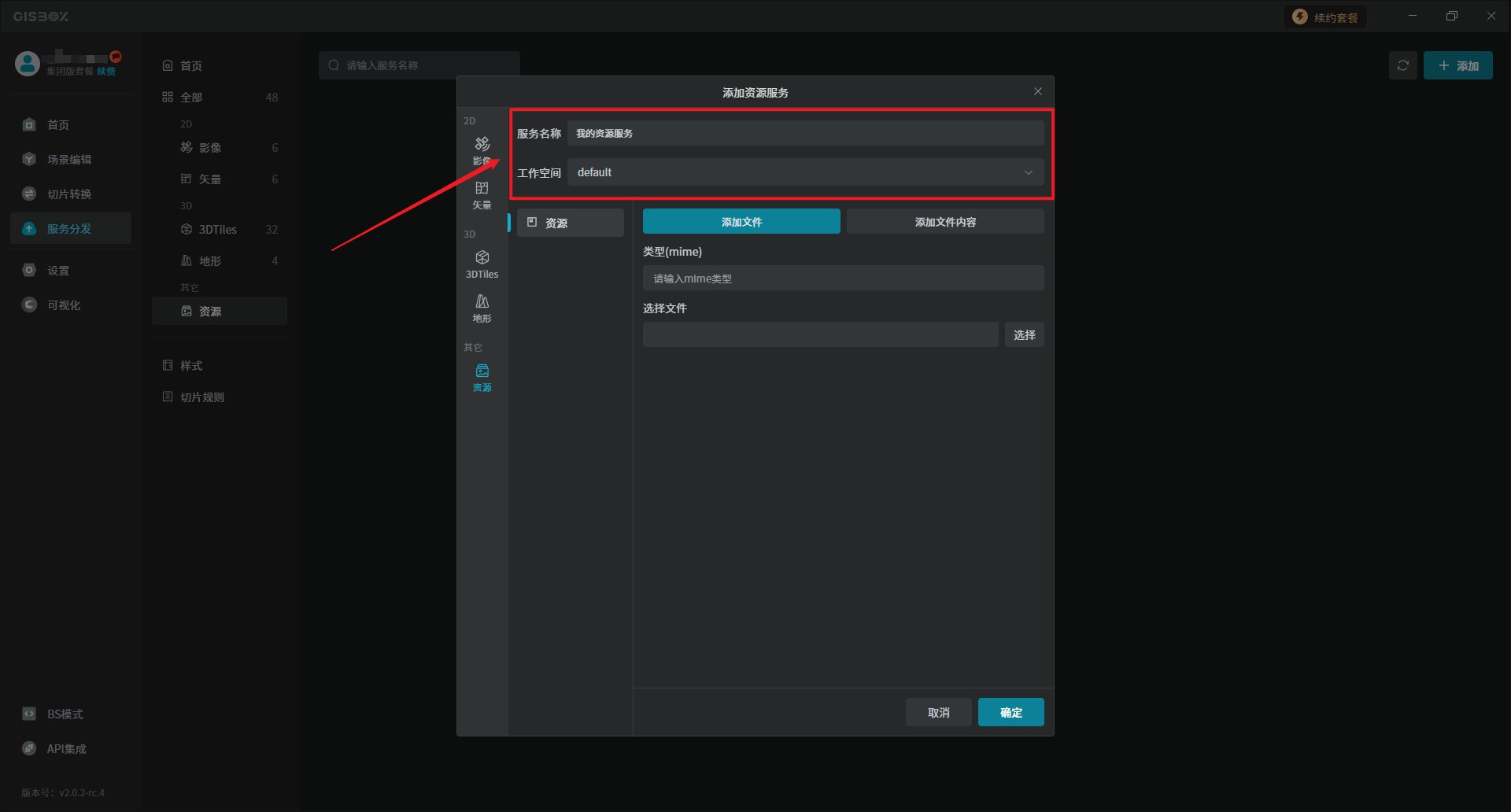The width and height of the screenshot is (1511, 812).
Task: Switch to 添加文件内容 tab
Action: (x=944, y=222)
